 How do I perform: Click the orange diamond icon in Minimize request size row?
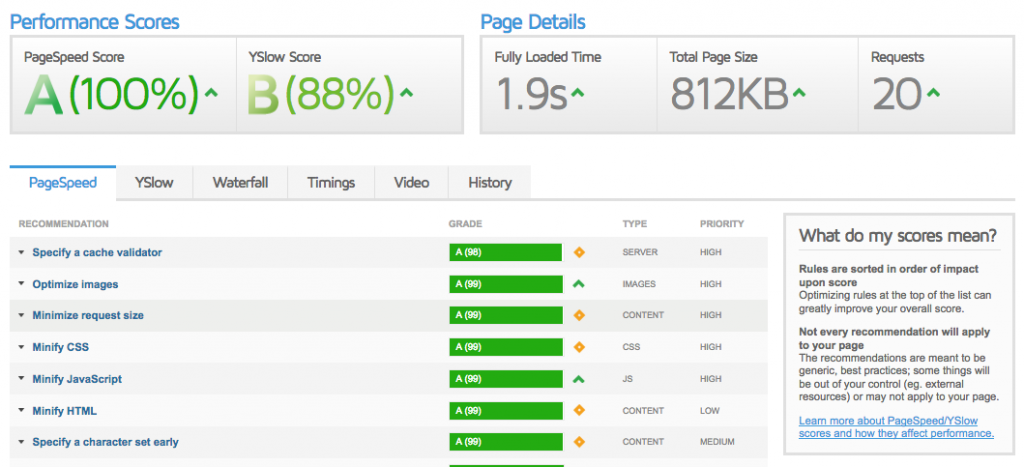579,316
